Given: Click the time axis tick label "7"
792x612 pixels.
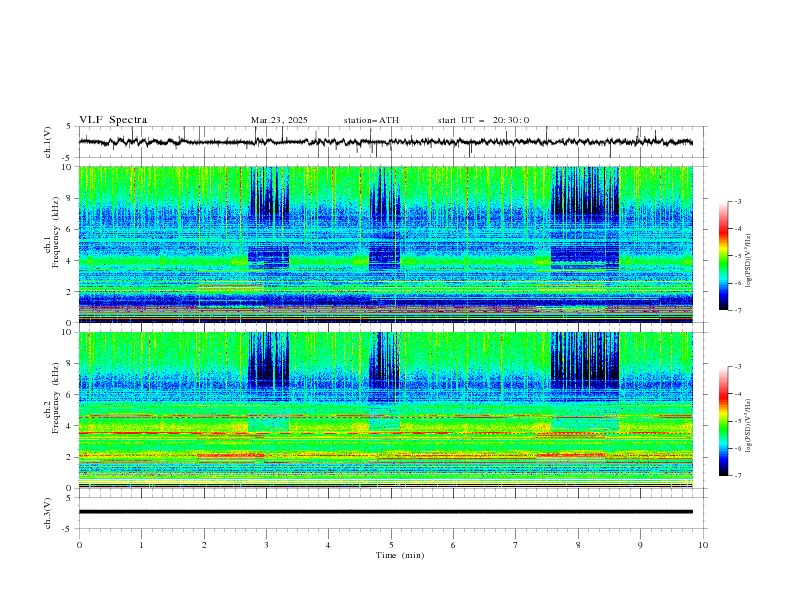Looking at the screenshot, I should click(x=516, y=545).
